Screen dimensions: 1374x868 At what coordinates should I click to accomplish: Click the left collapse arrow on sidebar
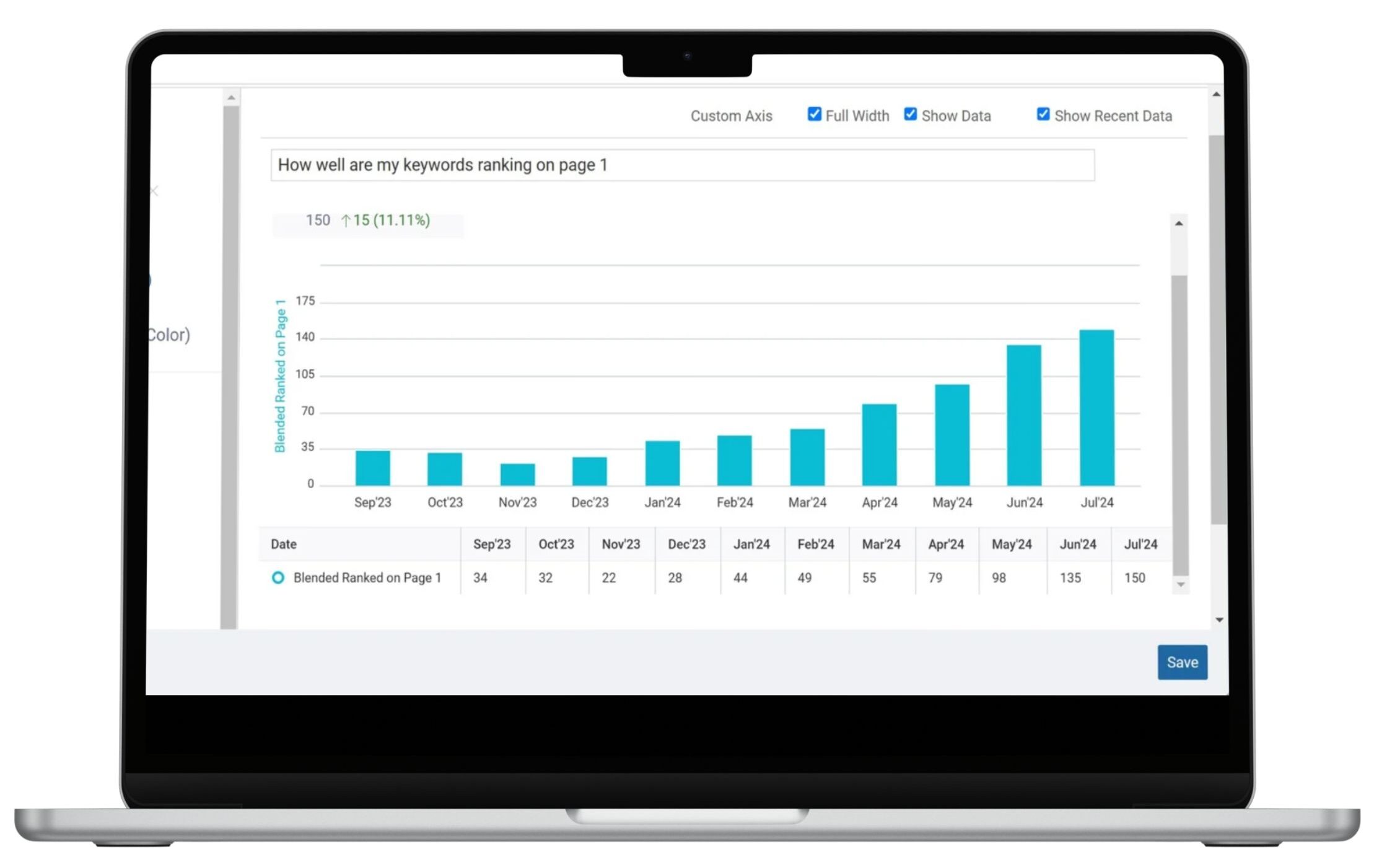(x=154, y=191)
